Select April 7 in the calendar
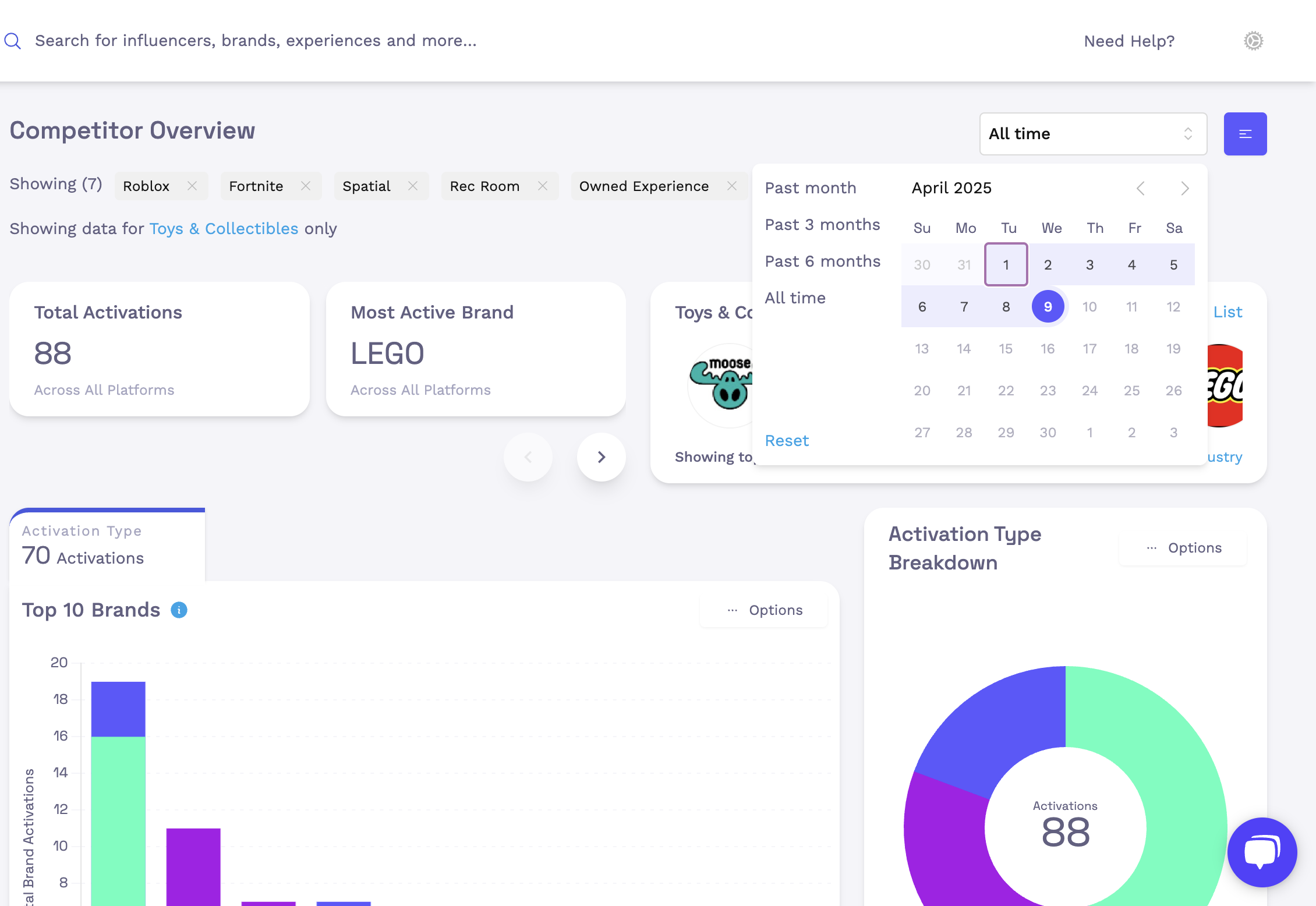Image resolution: width=1316 pixels, height=906 pixels. tap(964, 307)
